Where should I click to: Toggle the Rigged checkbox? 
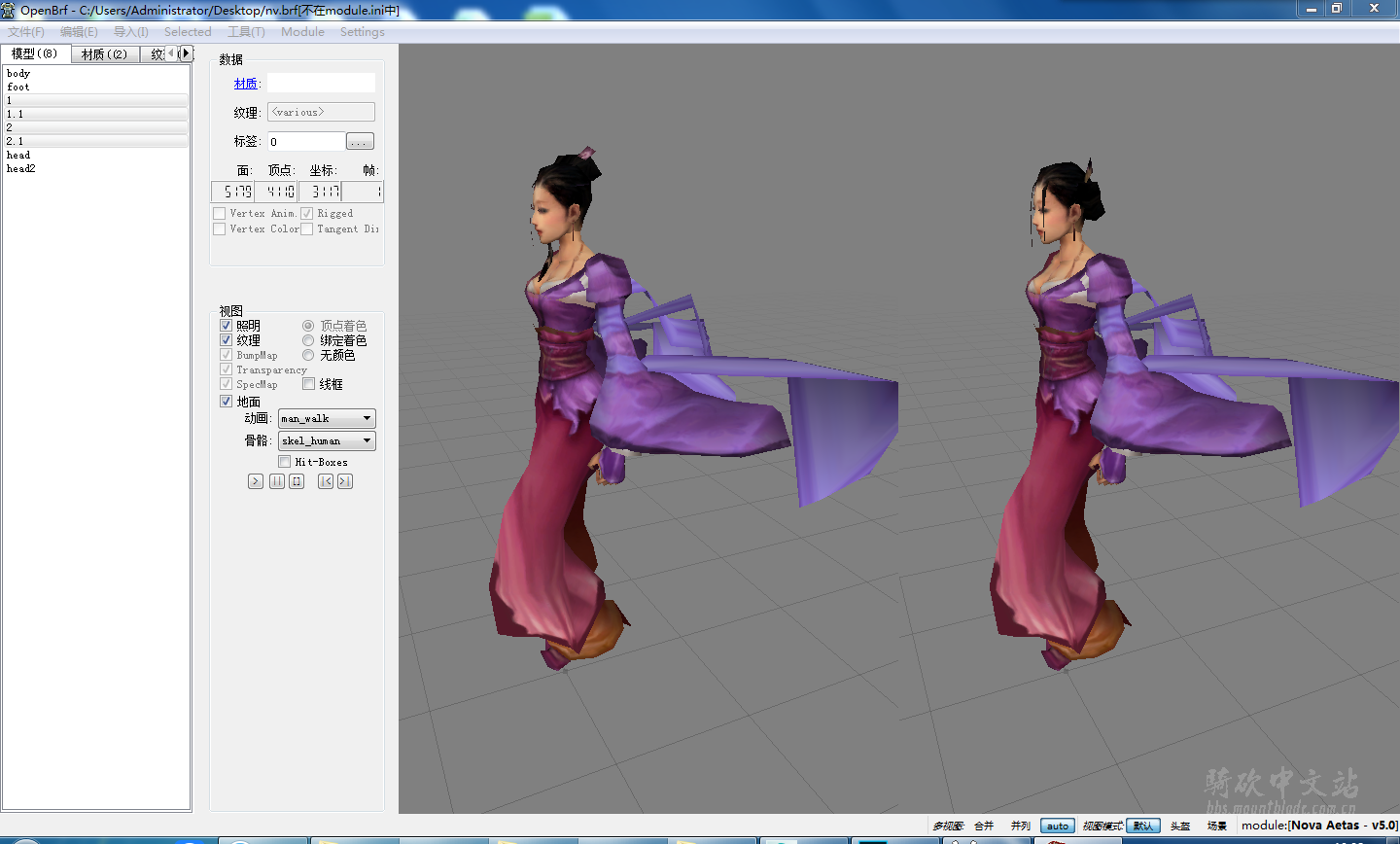(306, 214)
